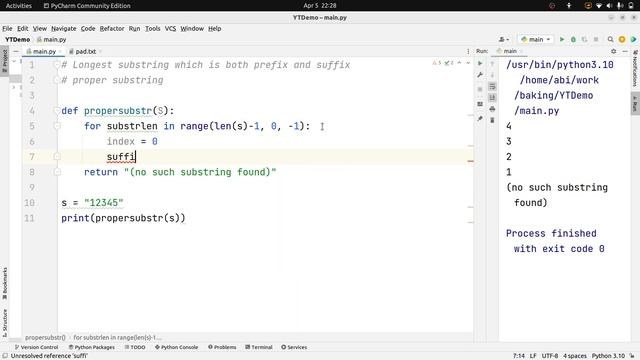Select Python 3.10 interpreter in status bar
The width and height of the screenshot is (640, 360).
608,356
